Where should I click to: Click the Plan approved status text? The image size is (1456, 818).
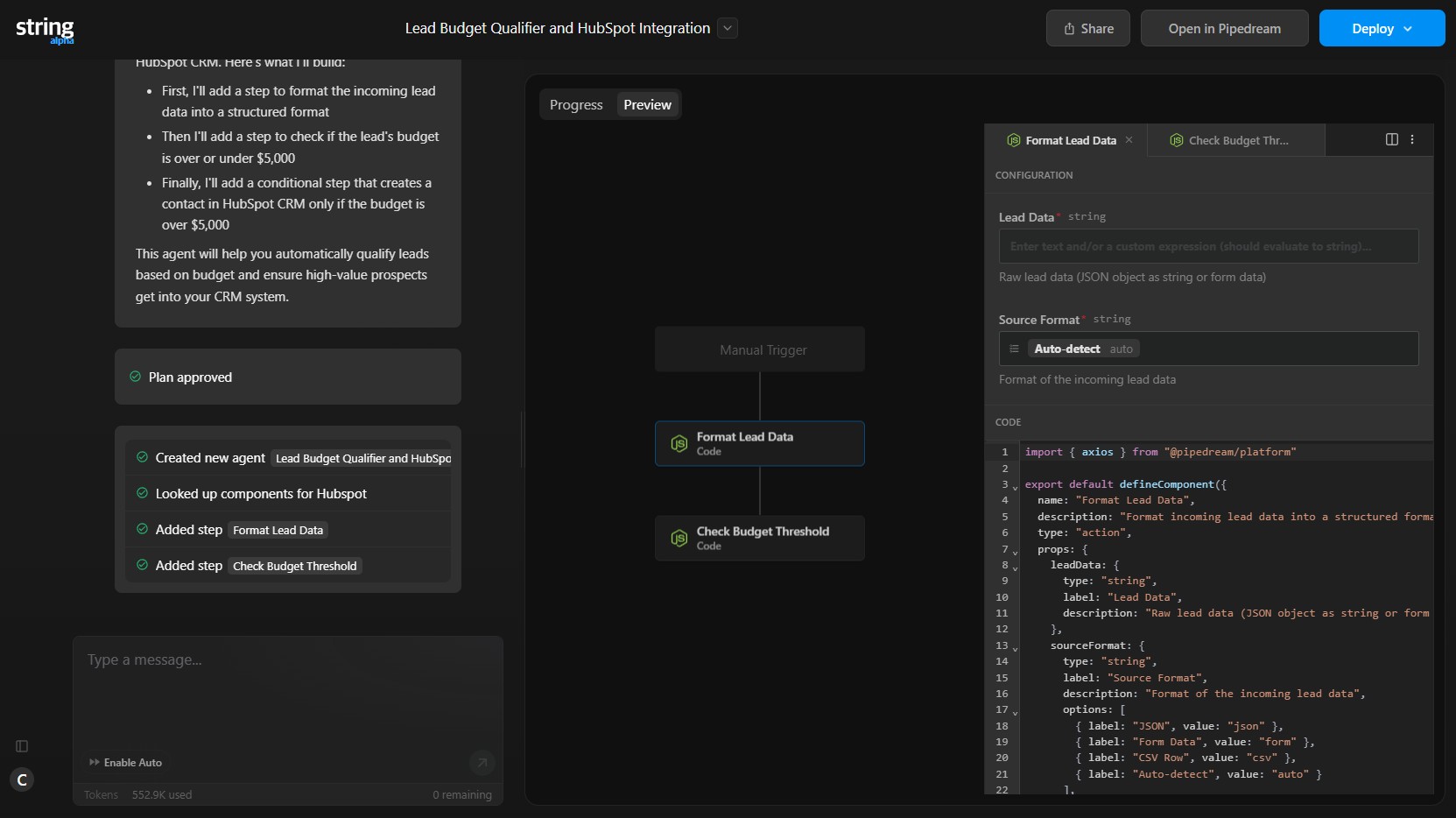pyautogui.click(x=190, y=377)
